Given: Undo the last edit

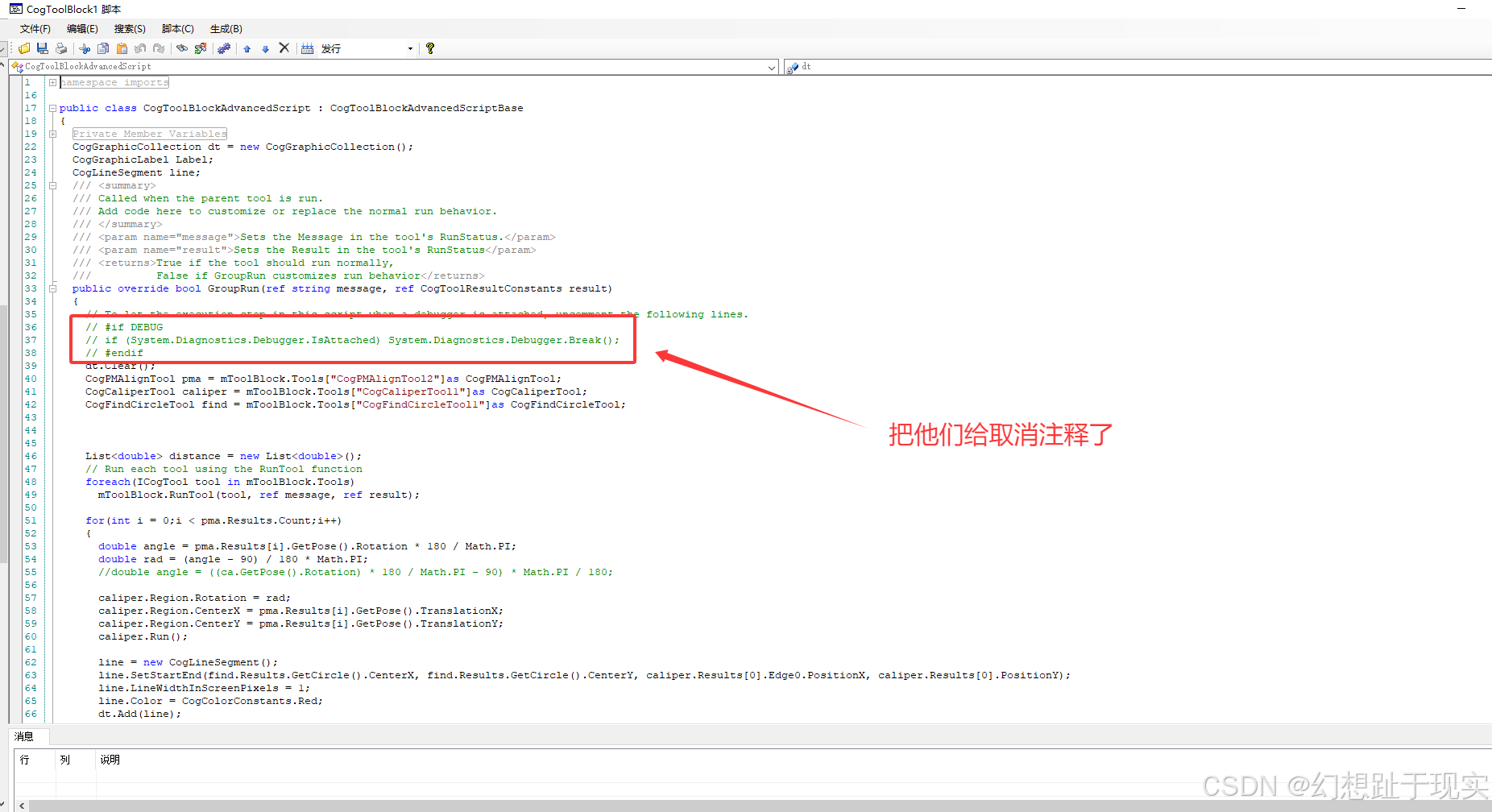Looking at the screenshot, I should click(x=140, y=48).
